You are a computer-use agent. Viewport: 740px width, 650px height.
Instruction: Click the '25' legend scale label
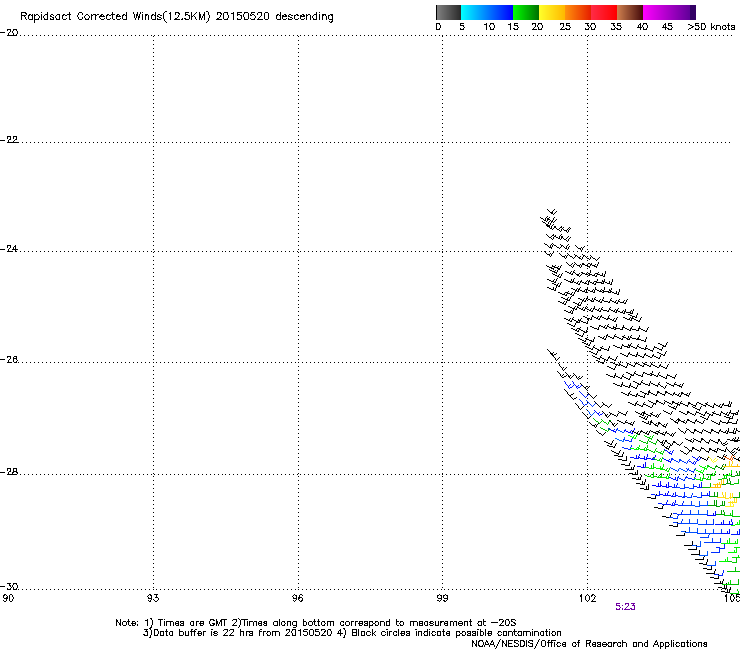[565, 27]
